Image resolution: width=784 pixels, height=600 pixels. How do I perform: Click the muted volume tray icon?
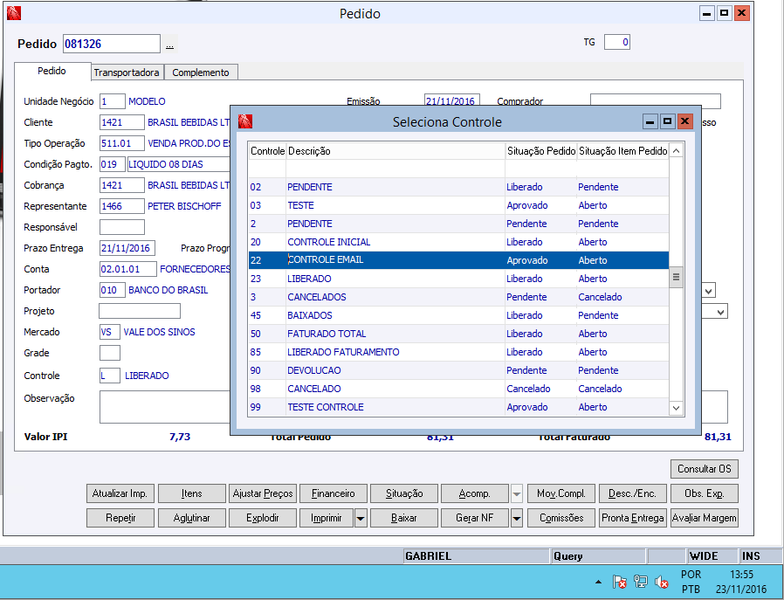pos(662,582)
